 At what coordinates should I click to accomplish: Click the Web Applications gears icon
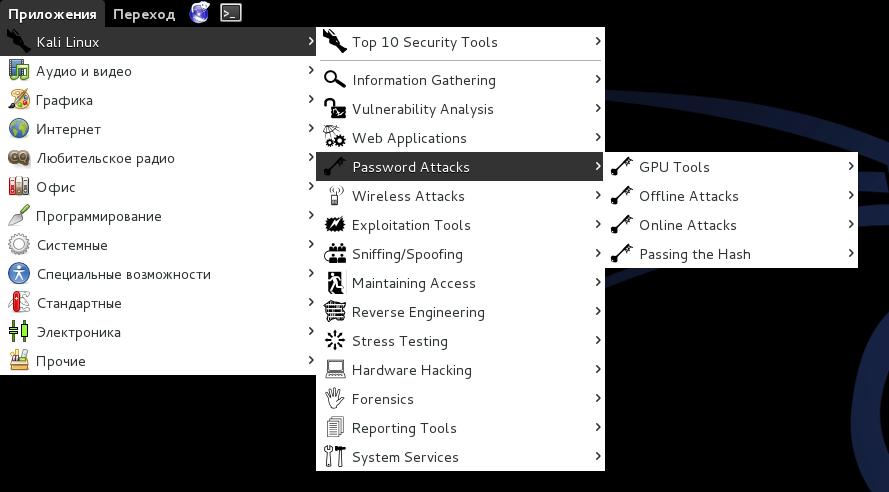click(x=335, y=138)
